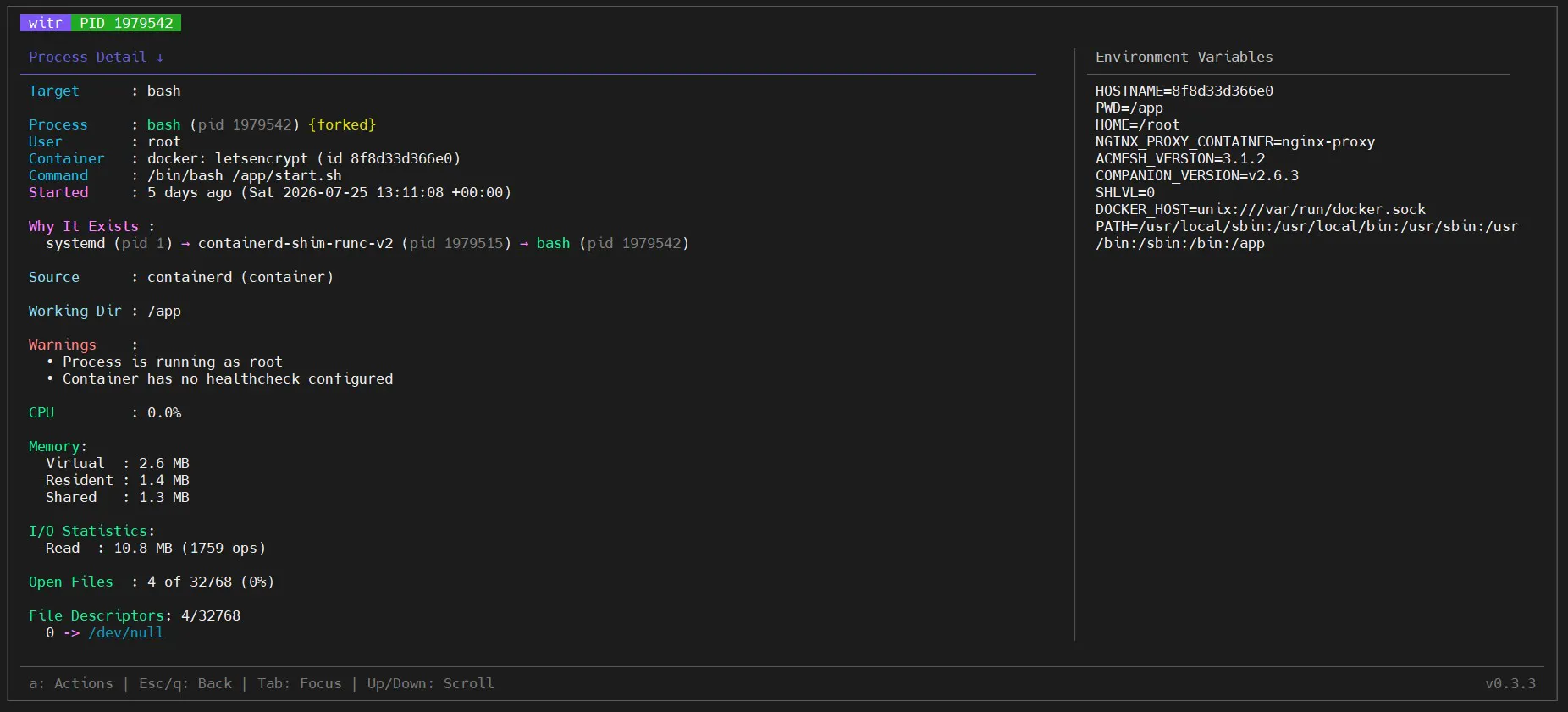The height and width of the screenshot is (712, 1568).
Task: Click the Up/Down: Scroll footer hint
Action: coord(430,683)
